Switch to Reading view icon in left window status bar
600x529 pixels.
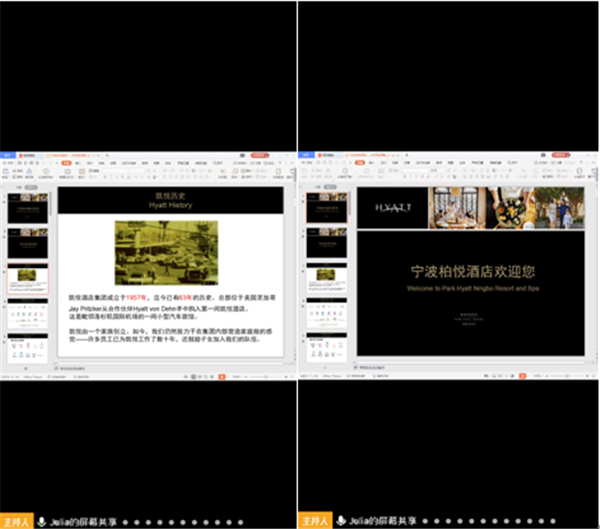click(x=206, y=377)
